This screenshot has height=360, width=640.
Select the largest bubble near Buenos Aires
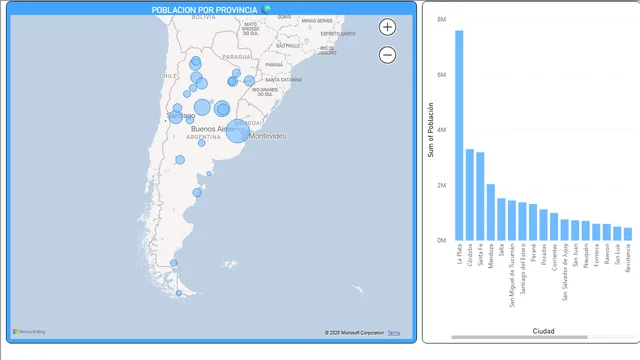pyautogui.click(x=237, y=131)
